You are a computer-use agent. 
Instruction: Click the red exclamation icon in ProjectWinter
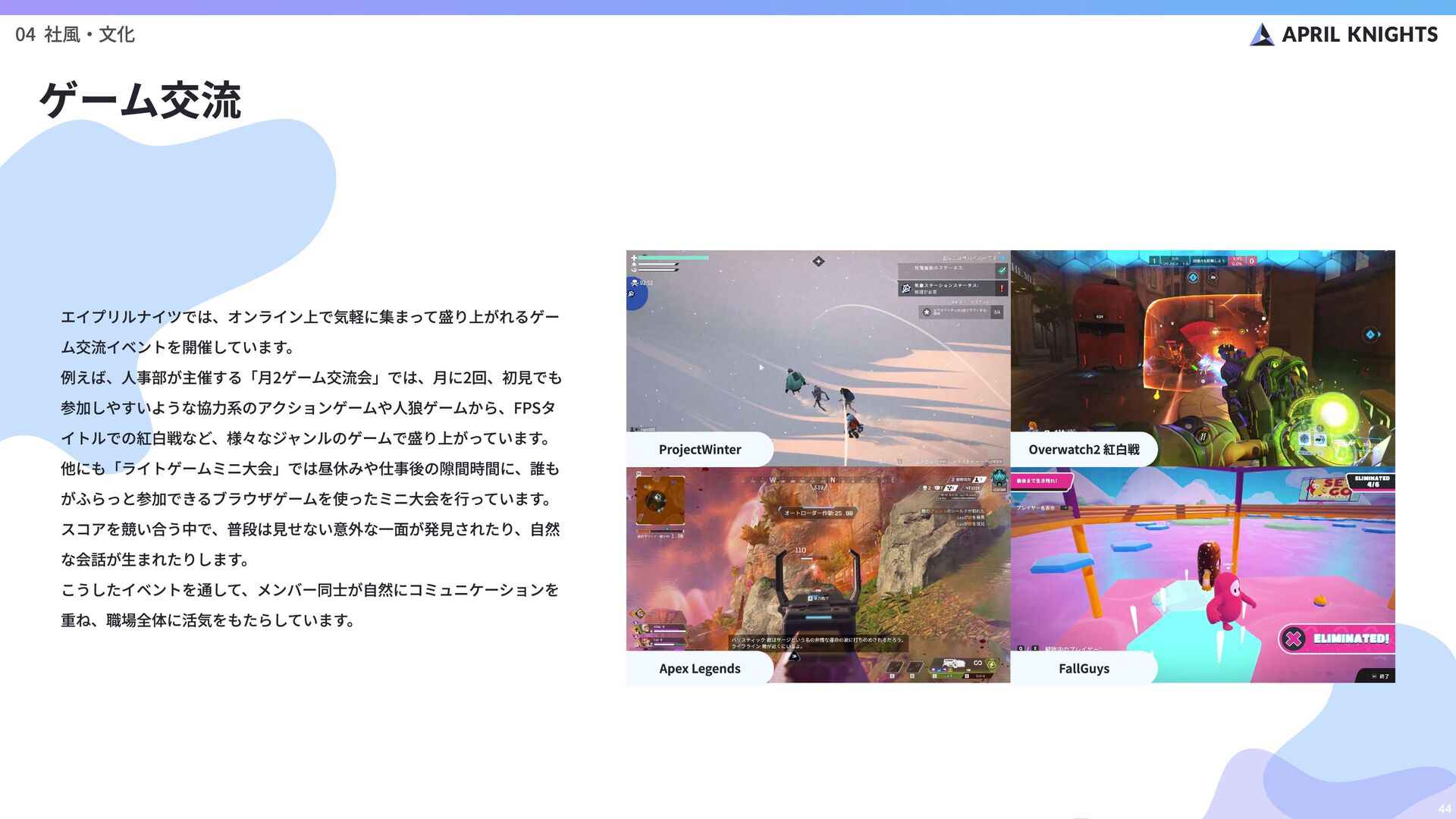[x=1002, y=288]
